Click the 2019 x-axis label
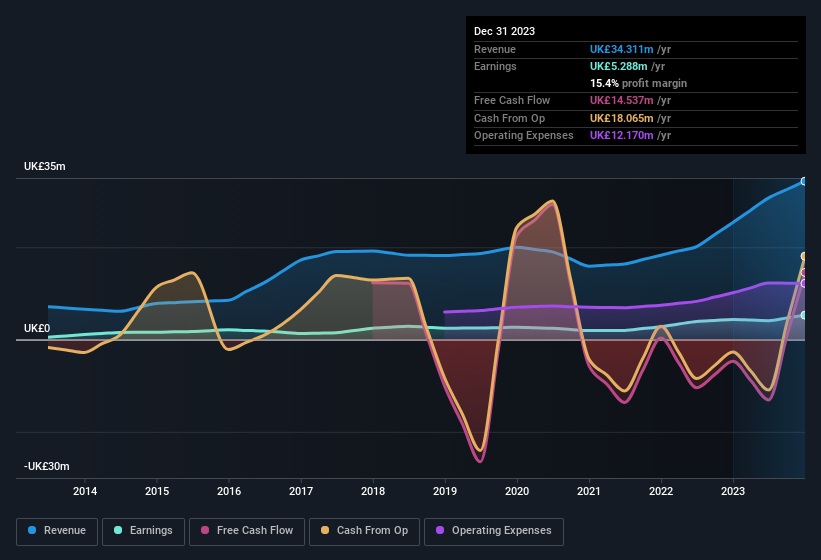This screenshot has height=560, width=821. (x=445, y=491)
